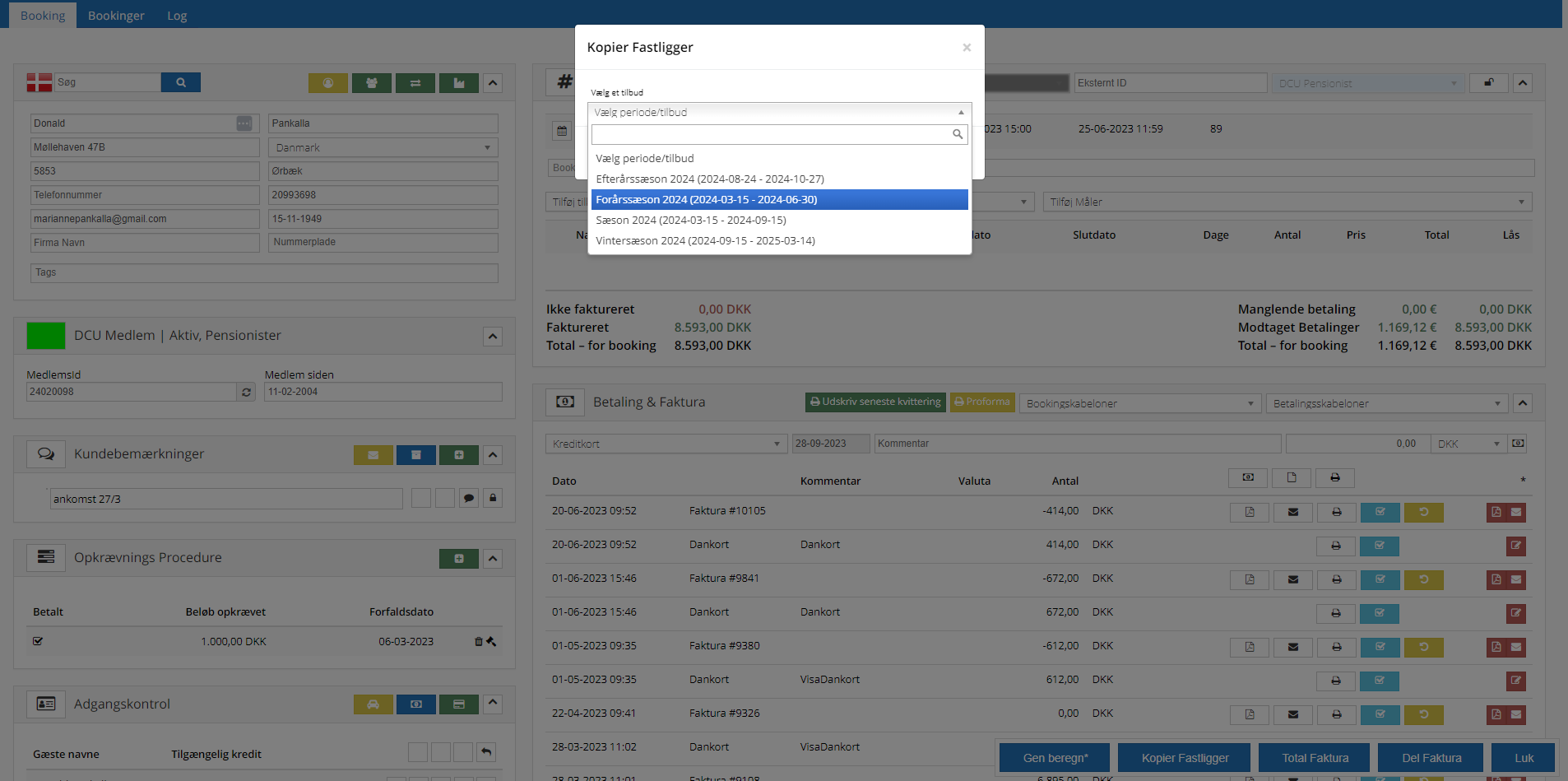The image size is (1568, 781).
Task: Switch to the Bookinger tab
Action: pyautogui.click(x=116, y=16)
